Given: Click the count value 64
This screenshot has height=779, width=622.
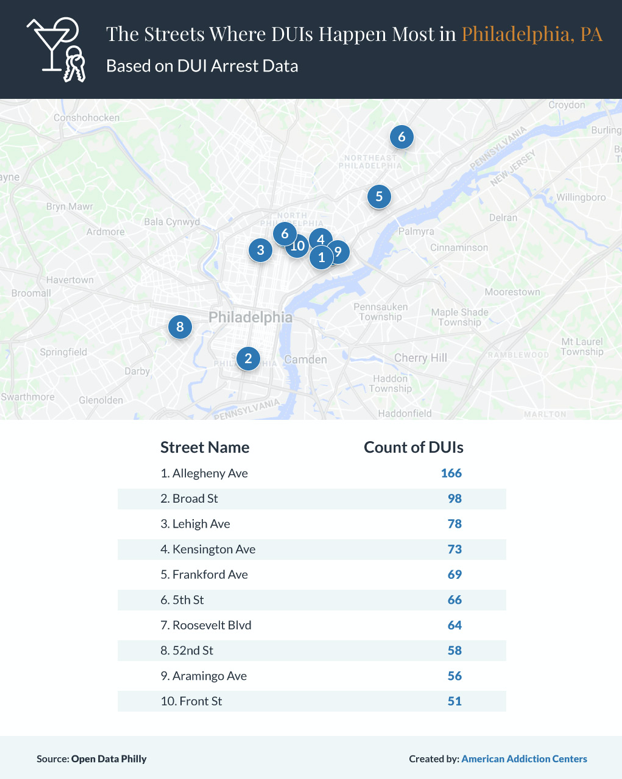Looking at the screenshot, I should pyautogui.click(x=455, y=625).
